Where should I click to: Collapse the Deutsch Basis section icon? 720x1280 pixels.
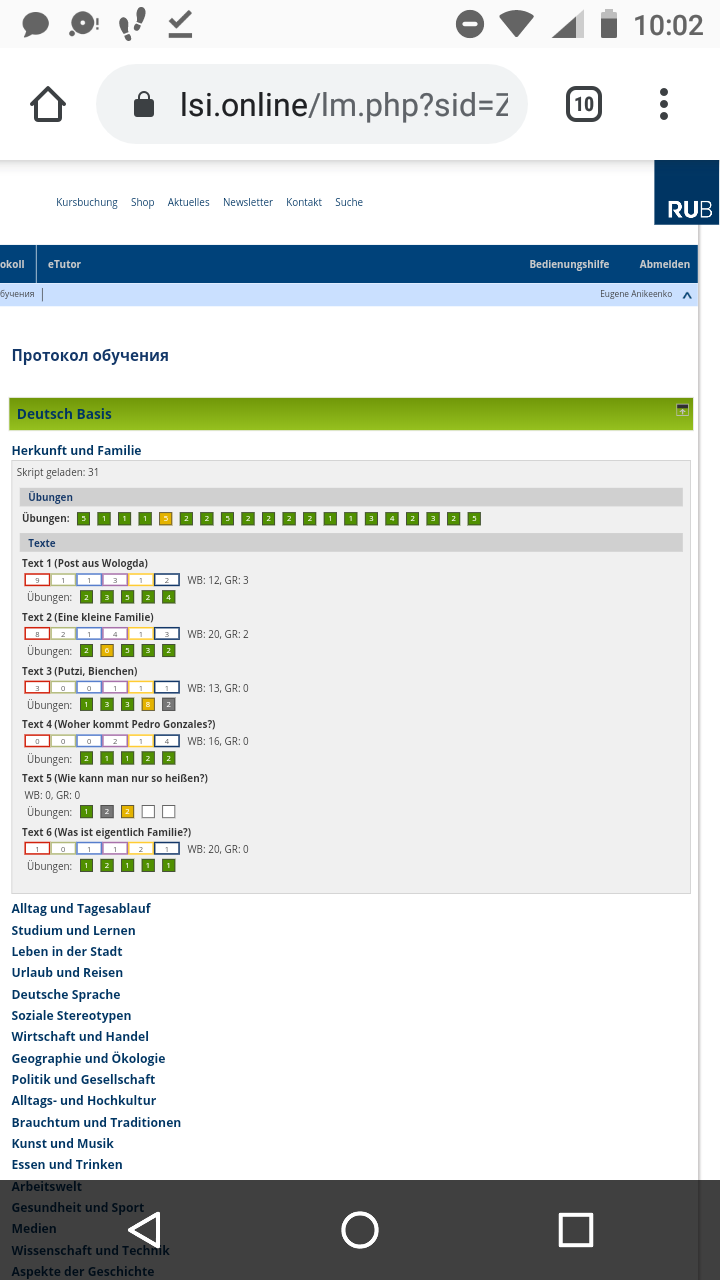(x=682, y=410)
